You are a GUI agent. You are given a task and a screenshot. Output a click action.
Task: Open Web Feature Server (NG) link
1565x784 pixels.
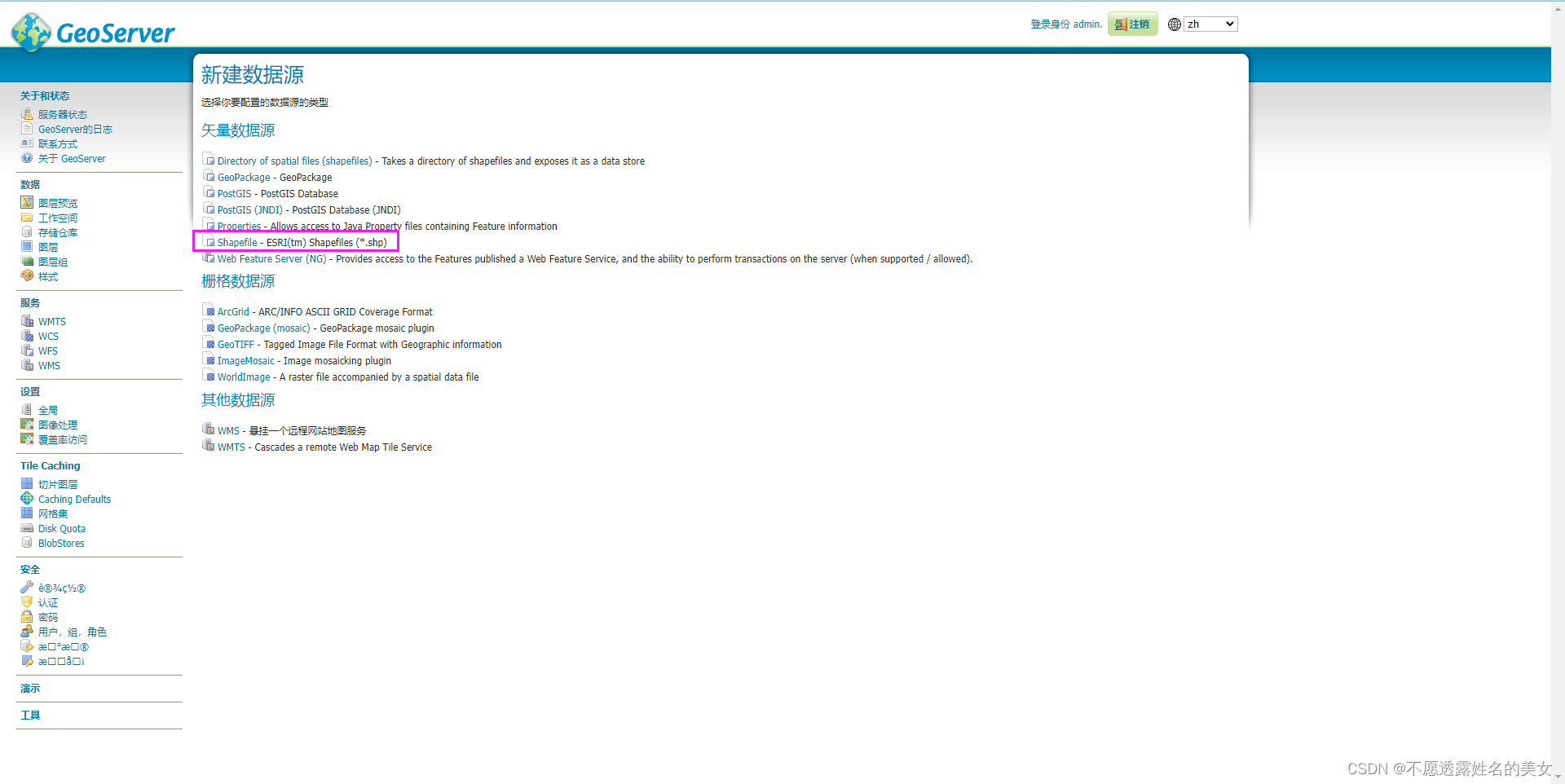click(x=271, y=259)
